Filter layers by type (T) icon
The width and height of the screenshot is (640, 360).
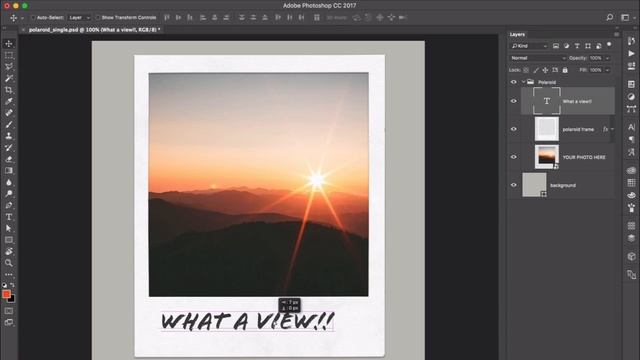click(577, 46)
